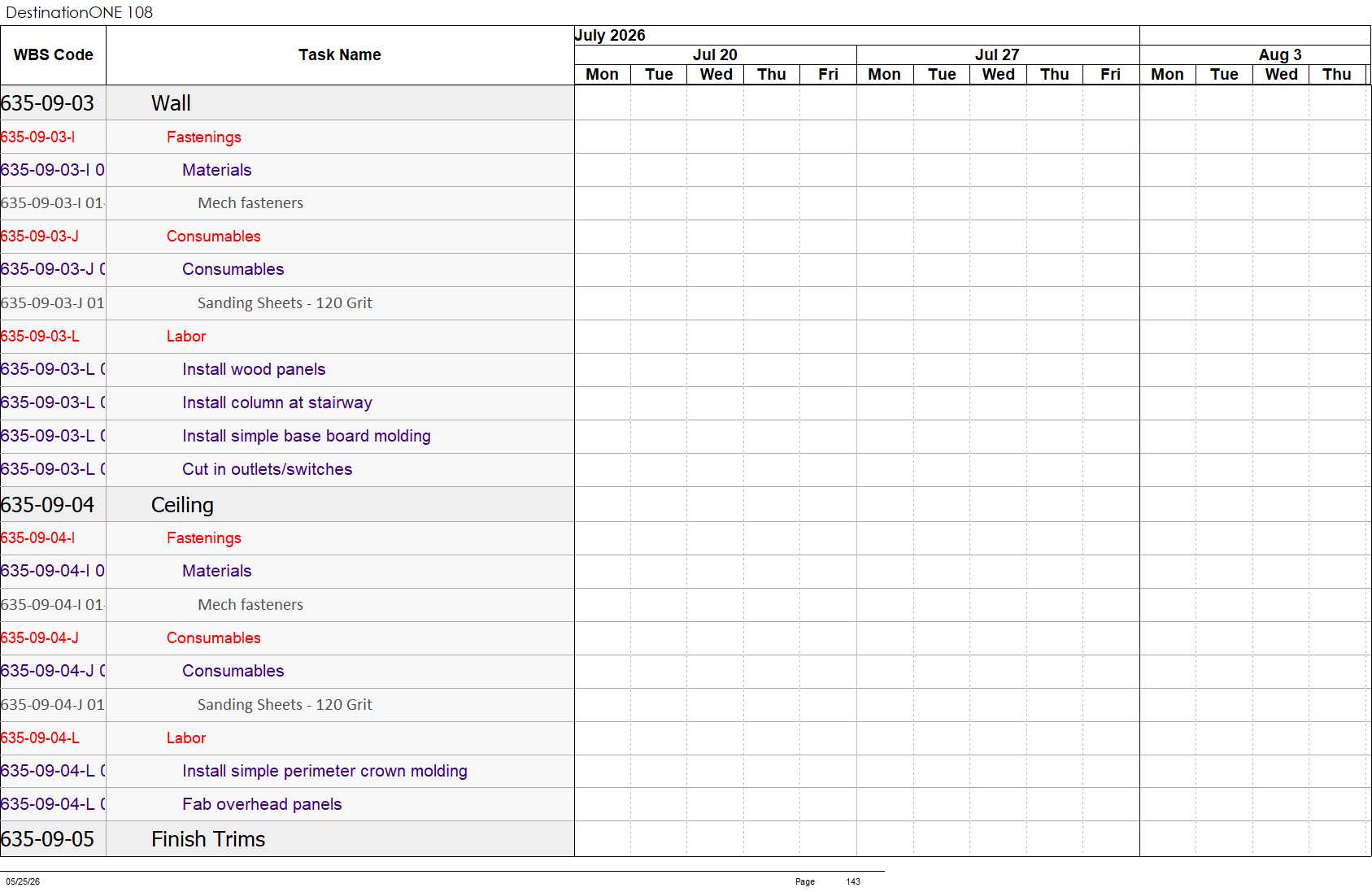Select the Install column at stairway task
Viewport: 1372px width, 892px height.
[x=277, y=402]
